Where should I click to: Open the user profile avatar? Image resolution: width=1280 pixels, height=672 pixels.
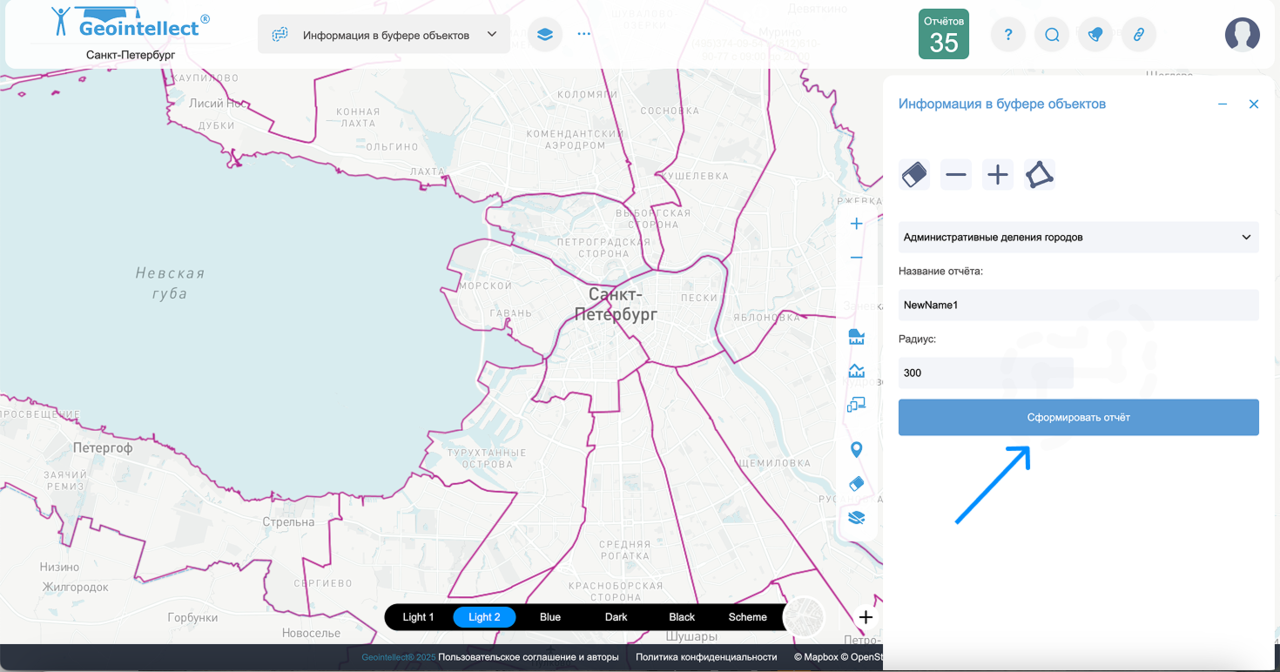[1242, 35]
